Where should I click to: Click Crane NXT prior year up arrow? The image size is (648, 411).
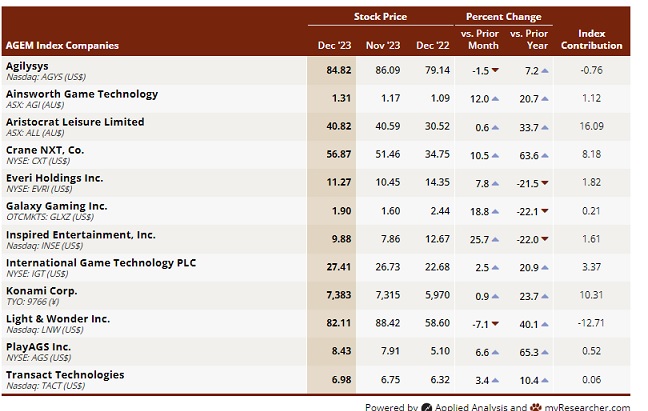(x=544, y=156)
